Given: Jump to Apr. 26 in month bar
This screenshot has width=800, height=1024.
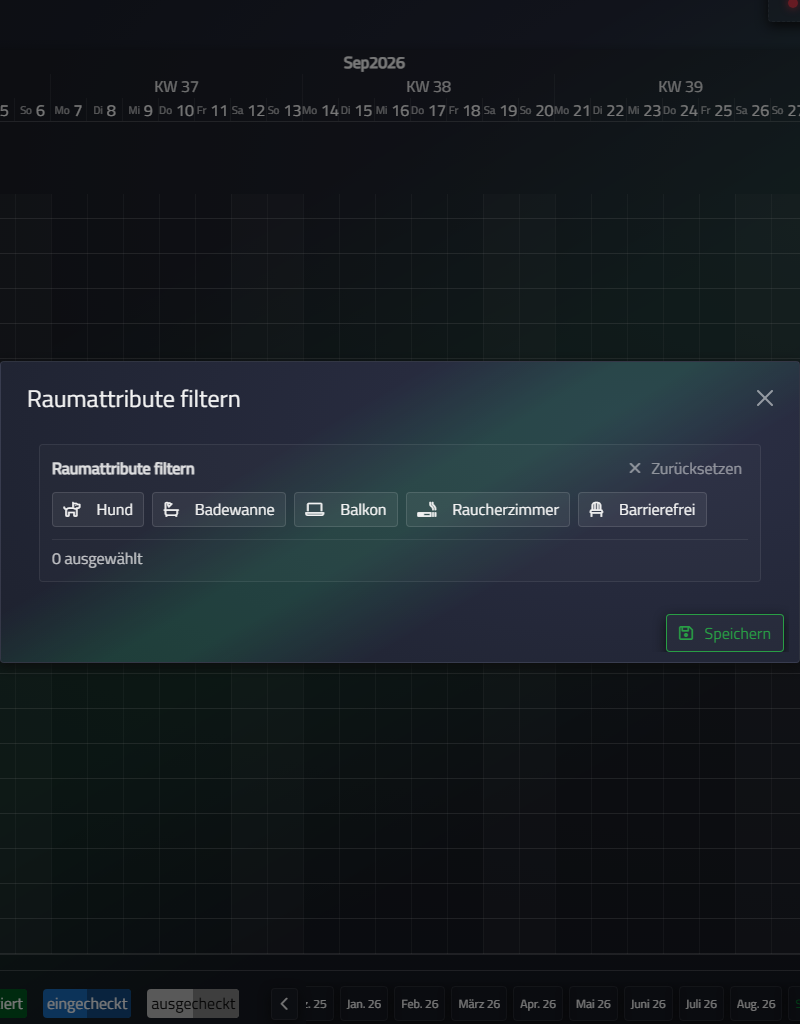Looking at the screenshot, I should pyautogui.click(x=538, y=1004).
